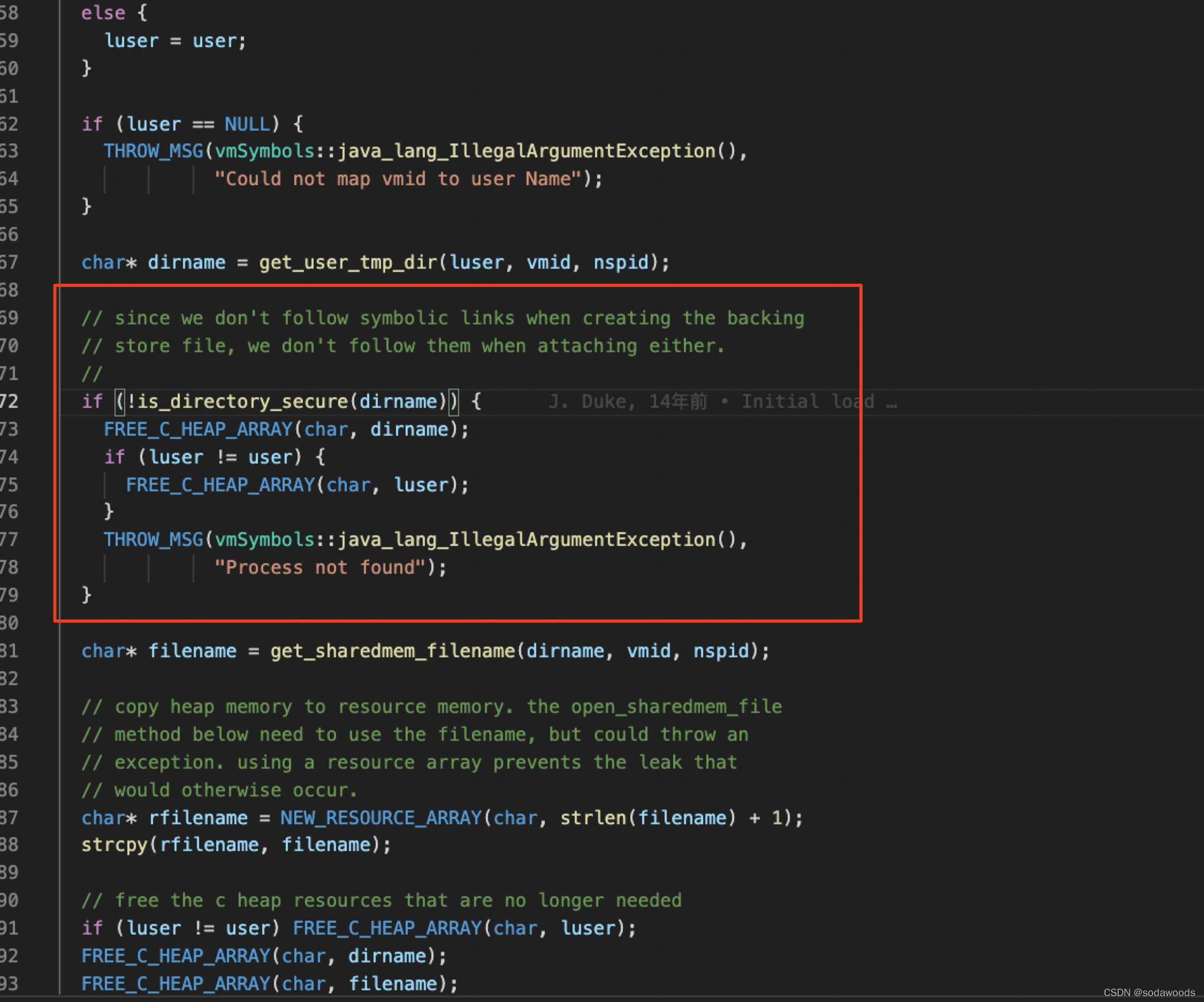Viewport: 1204px width, 1002px height.
Task: Click the get_user_tmp_dir function name
Action: tap(348, 263)
